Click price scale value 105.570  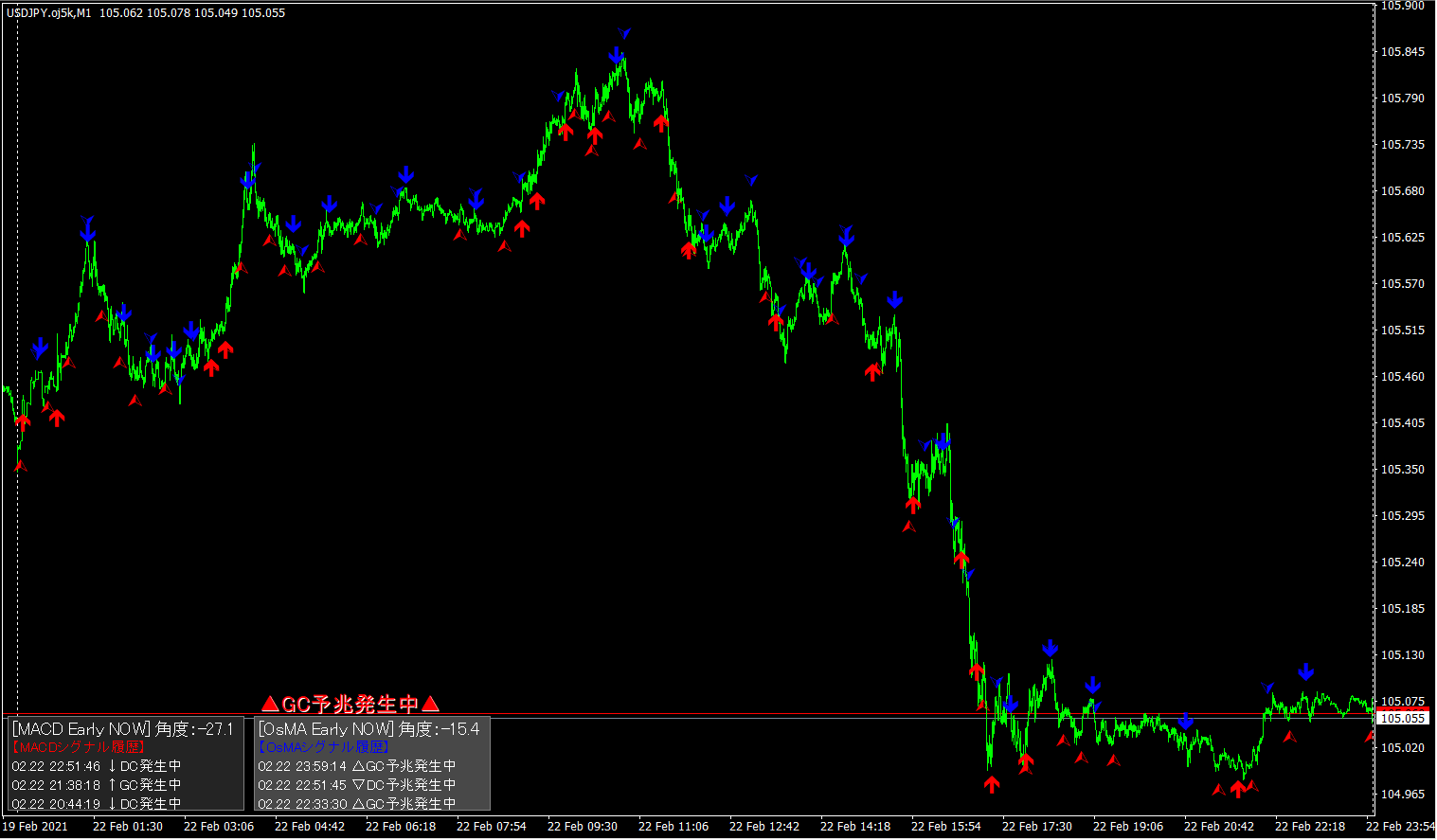(x=1403, y=284)
